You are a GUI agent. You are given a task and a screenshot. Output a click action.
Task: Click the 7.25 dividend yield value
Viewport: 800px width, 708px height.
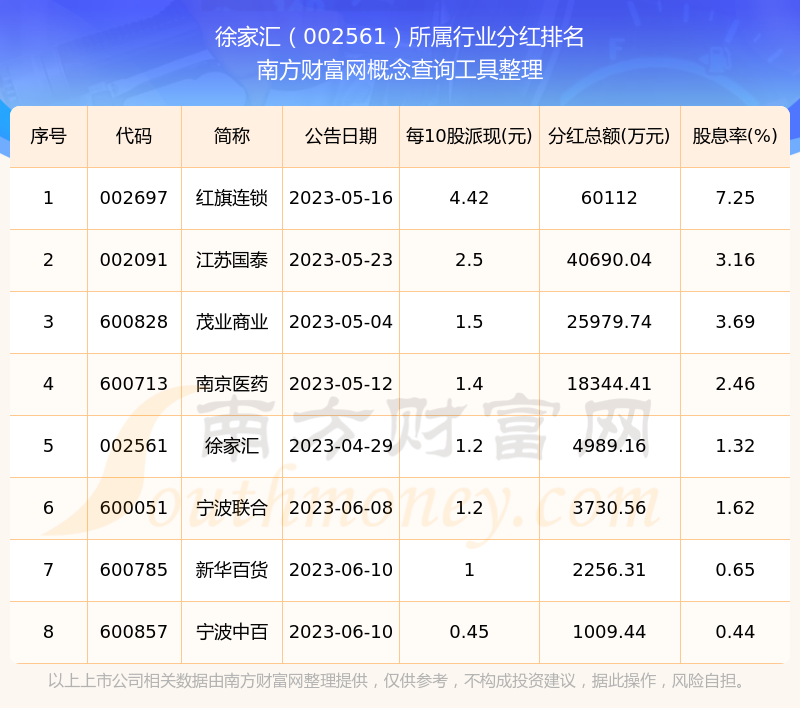(x=735, y=198)
